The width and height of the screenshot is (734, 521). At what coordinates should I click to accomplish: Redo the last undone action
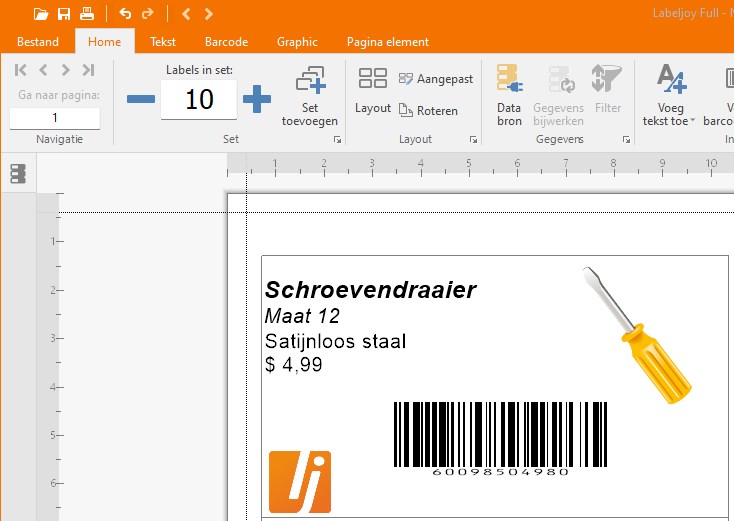click(147, 14)
